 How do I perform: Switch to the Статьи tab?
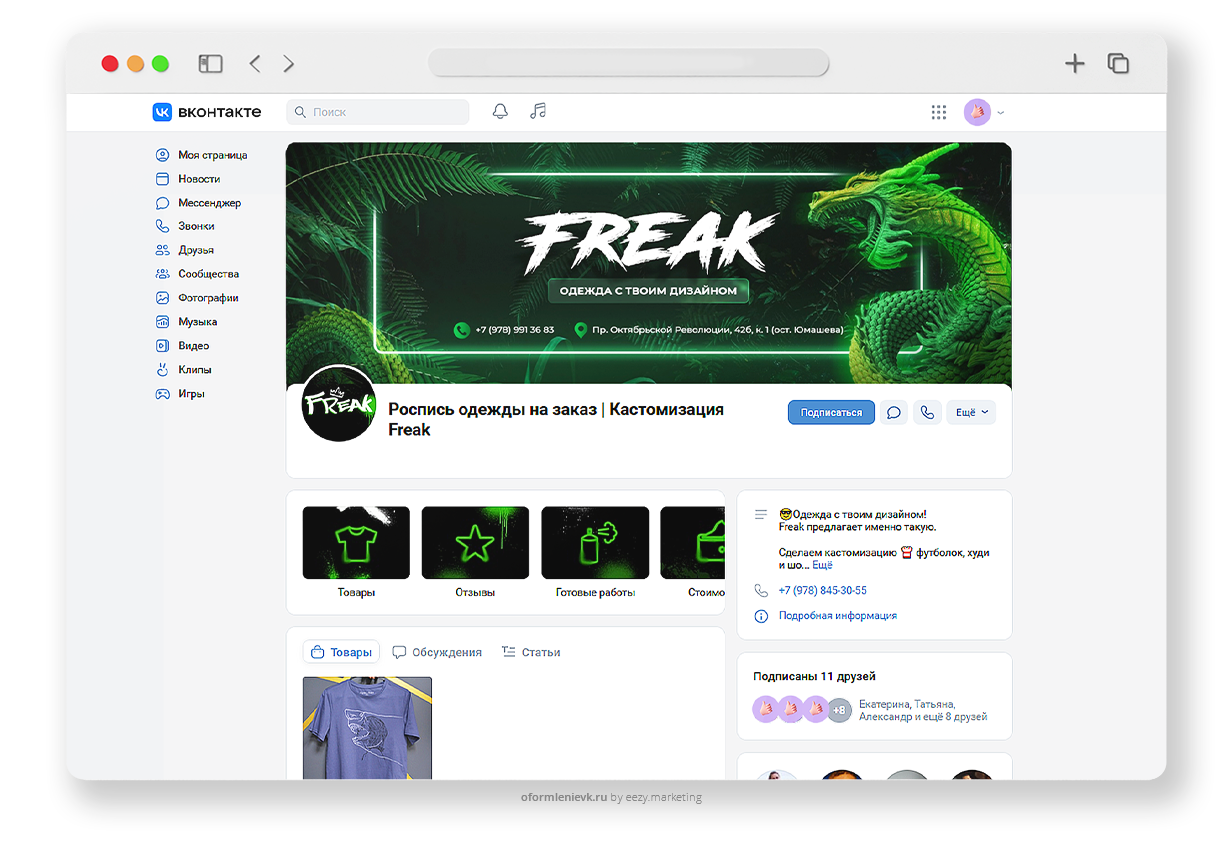(x=530, y=652)
